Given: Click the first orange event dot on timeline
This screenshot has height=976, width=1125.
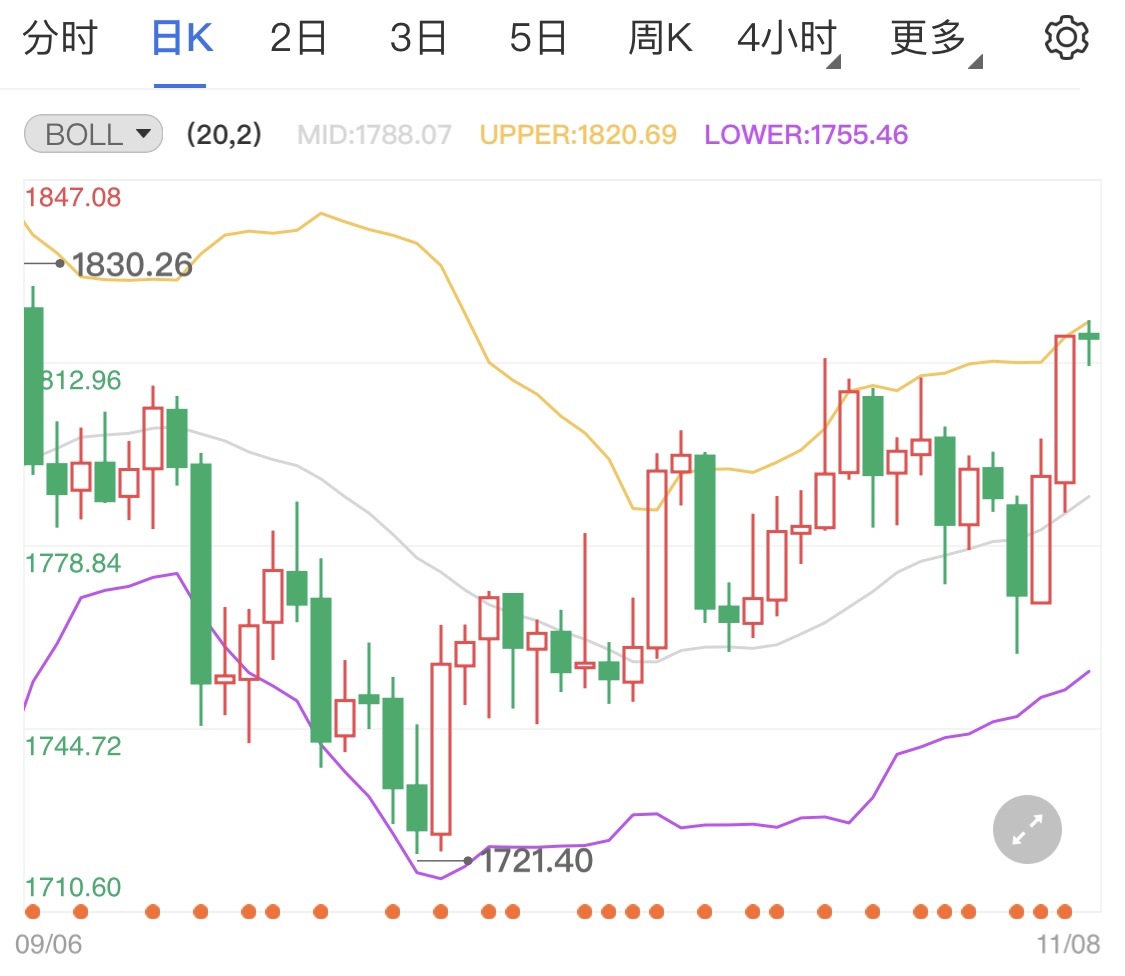Looking at the screenshot, I should pyautogui.click(x=32, y=911).
